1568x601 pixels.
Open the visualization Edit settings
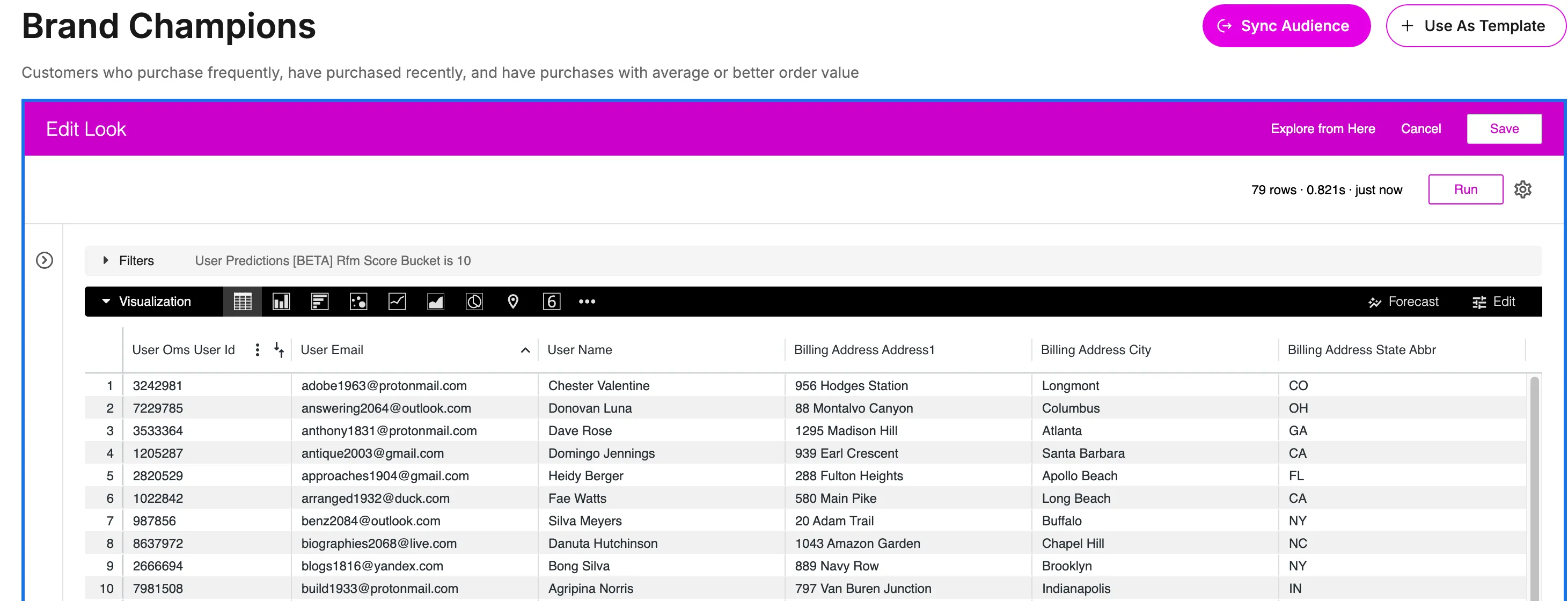pos(1493,302)
